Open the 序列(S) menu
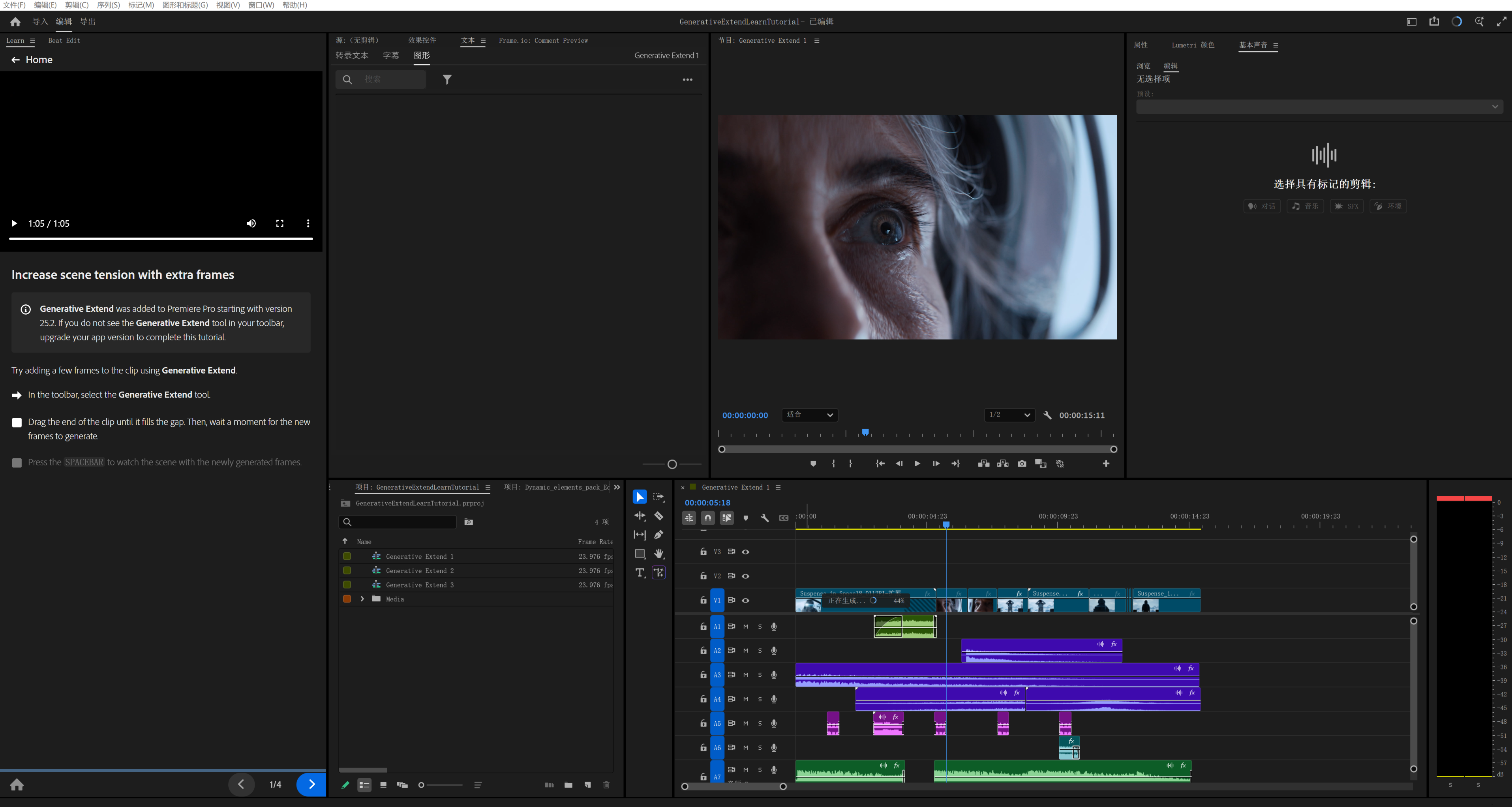 [108, 5]
